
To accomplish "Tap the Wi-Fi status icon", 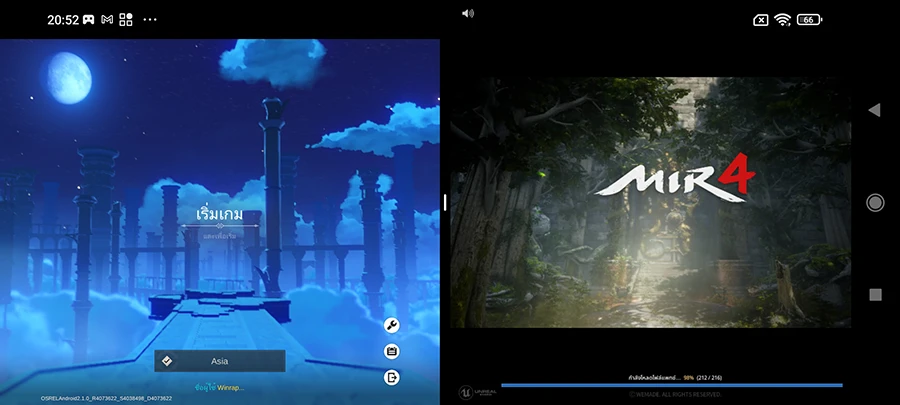I will tap(782, 20).
